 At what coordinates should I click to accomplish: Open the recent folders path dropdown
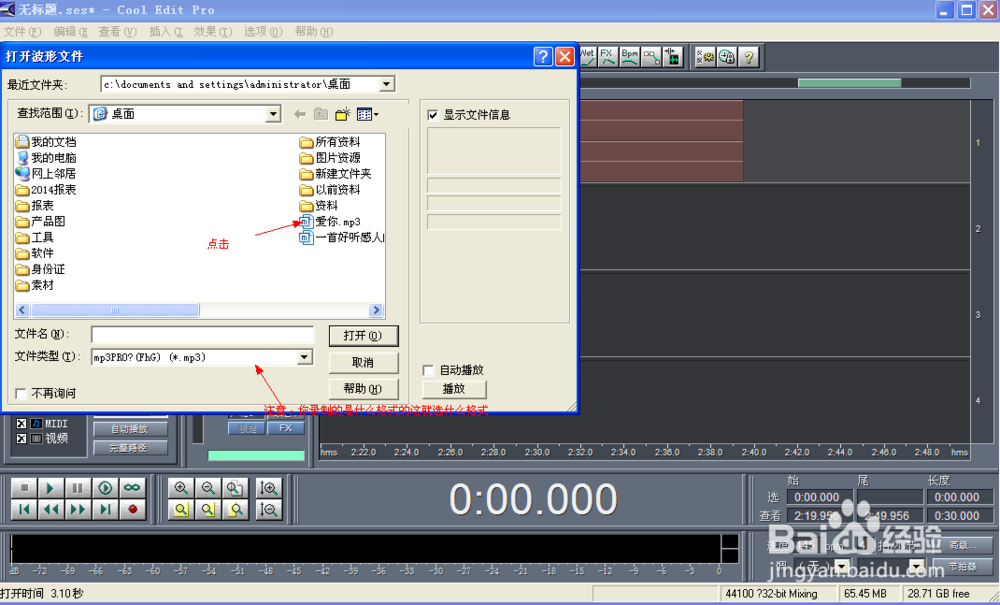pyautogui.click(x=385, y=84)
